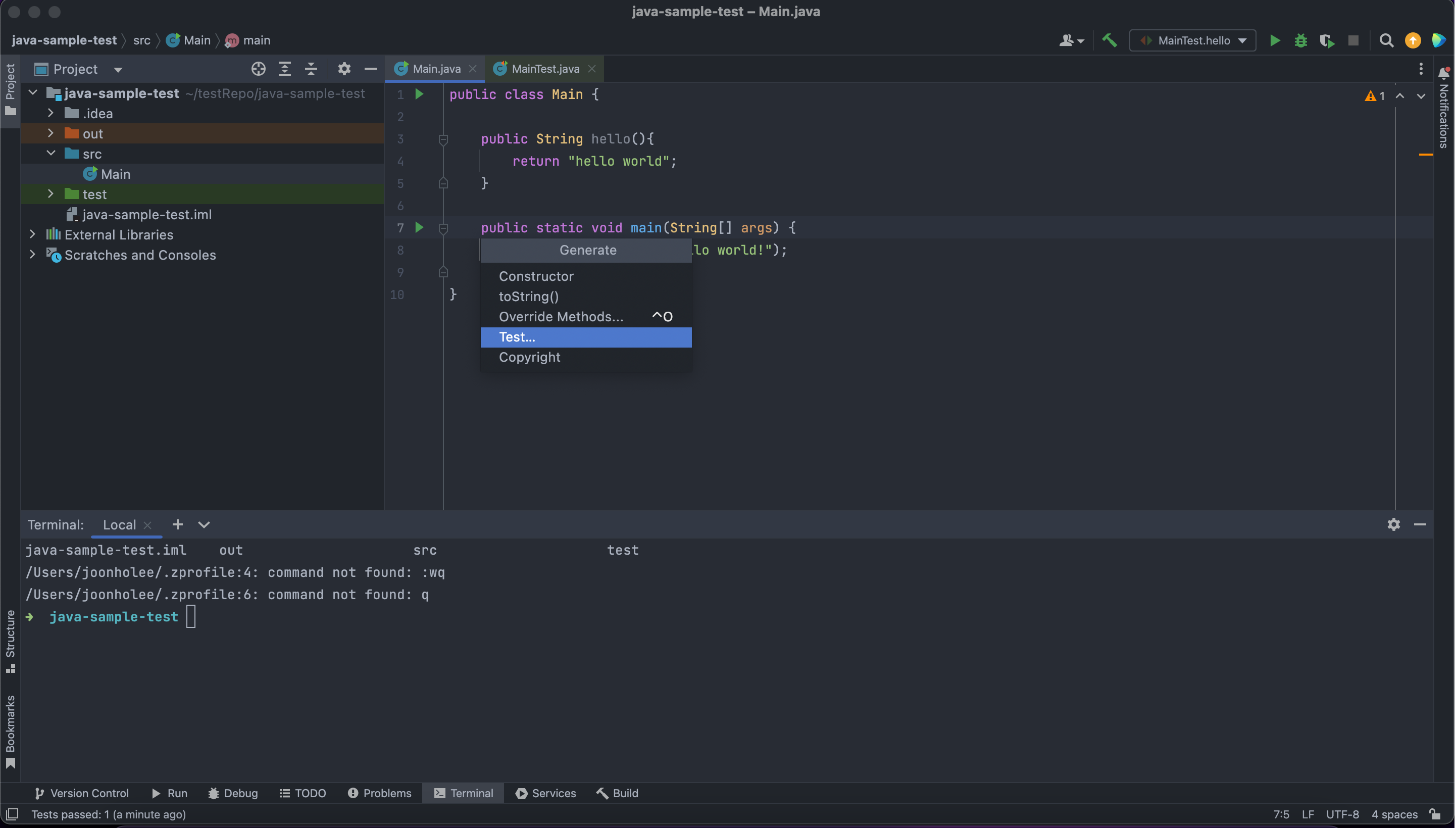Open MainTest.hello run configuration dropdown

(x=1192, y=40)
